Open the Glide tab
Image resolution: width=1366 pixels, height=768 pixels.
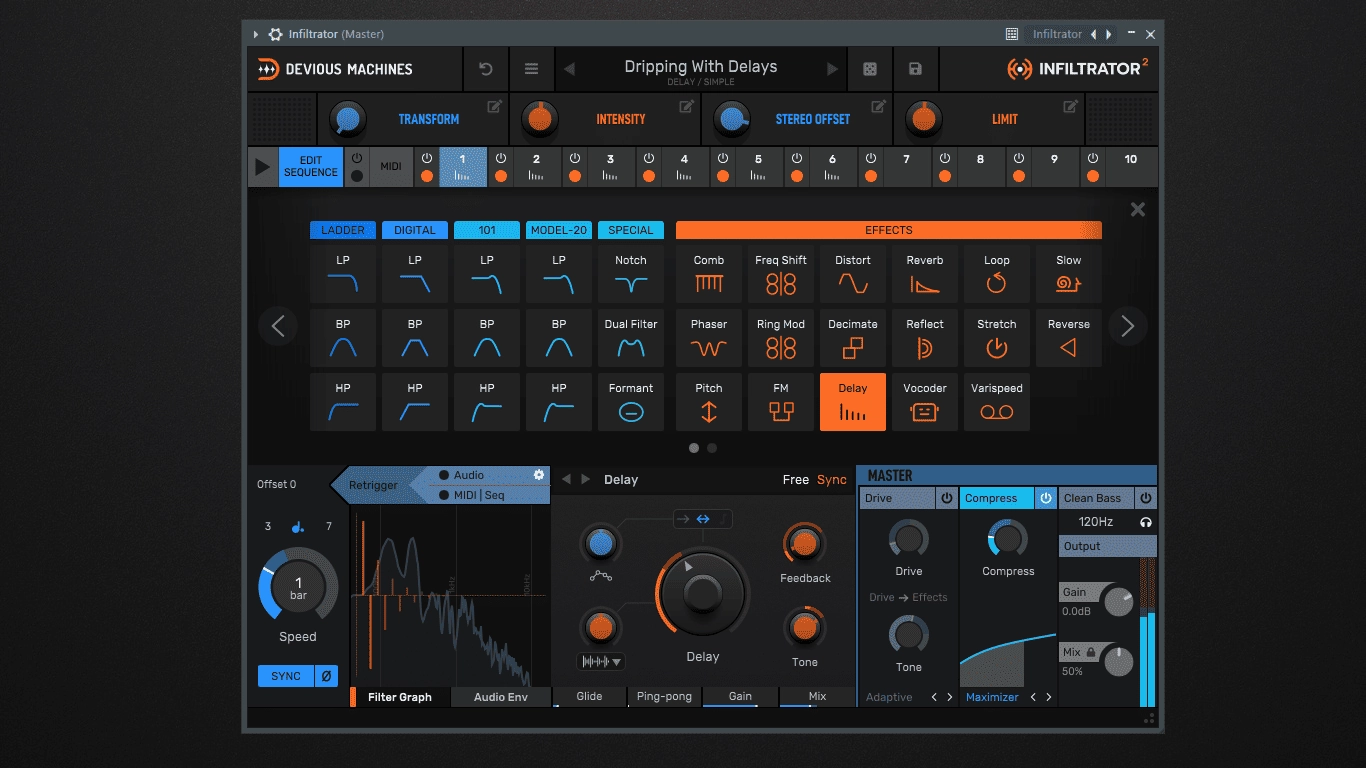590,696
